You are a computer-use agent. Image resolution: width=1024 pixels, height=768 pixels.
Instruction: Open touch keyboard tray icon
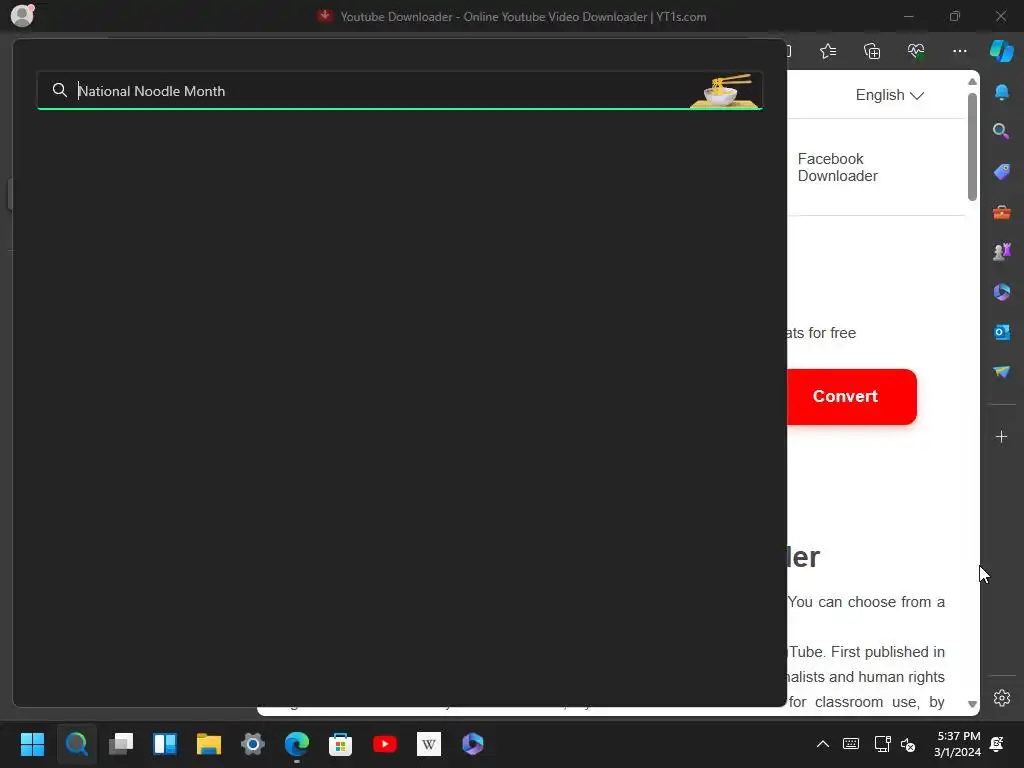(x=851, y=744)
